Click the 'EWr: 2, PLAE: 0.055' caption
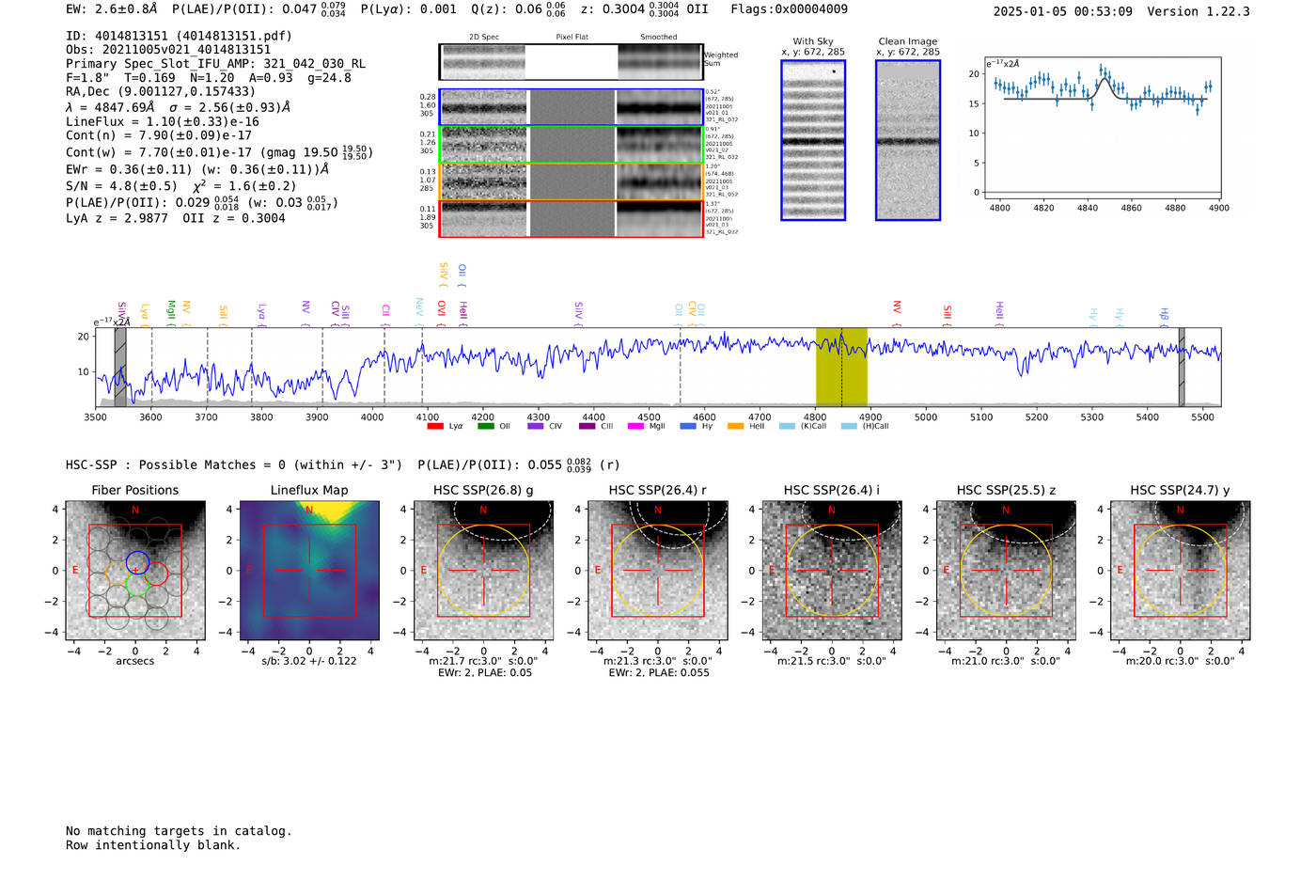 [x=658, y=673]
